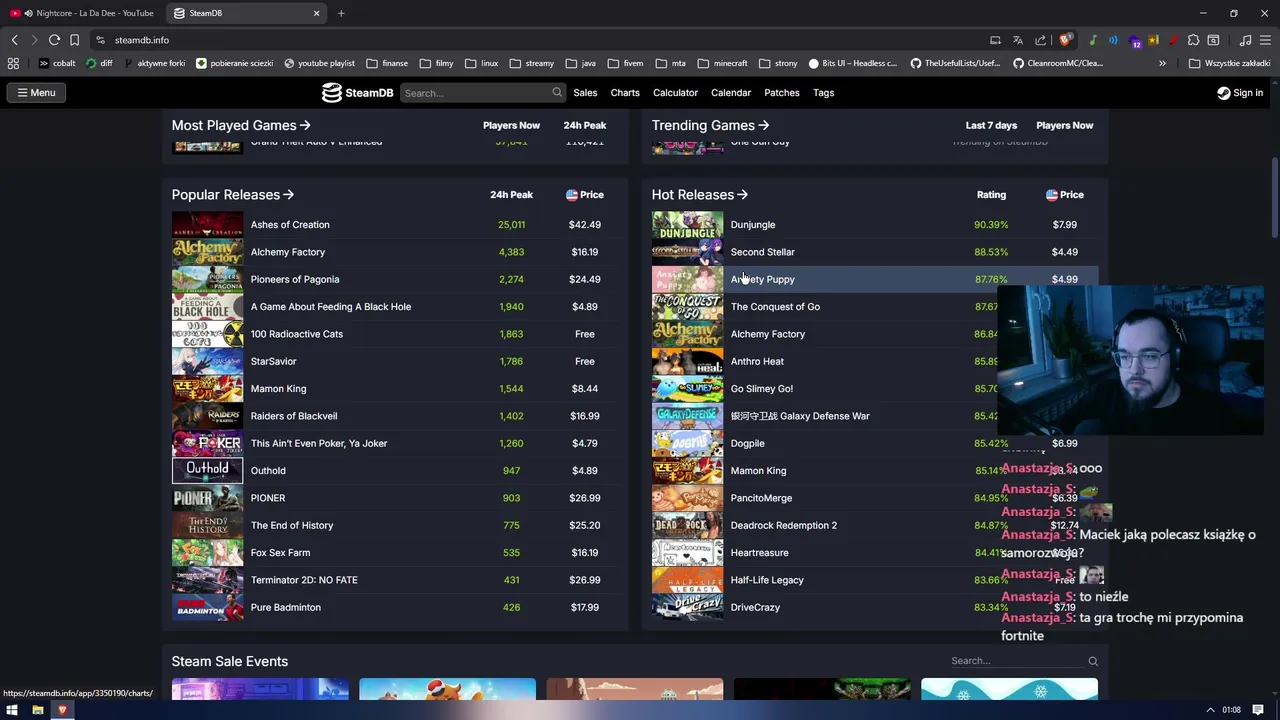Expand the finanse bookmark folder
The width and height of the screenshot is (1280, 720).
(x=387, y=63)
